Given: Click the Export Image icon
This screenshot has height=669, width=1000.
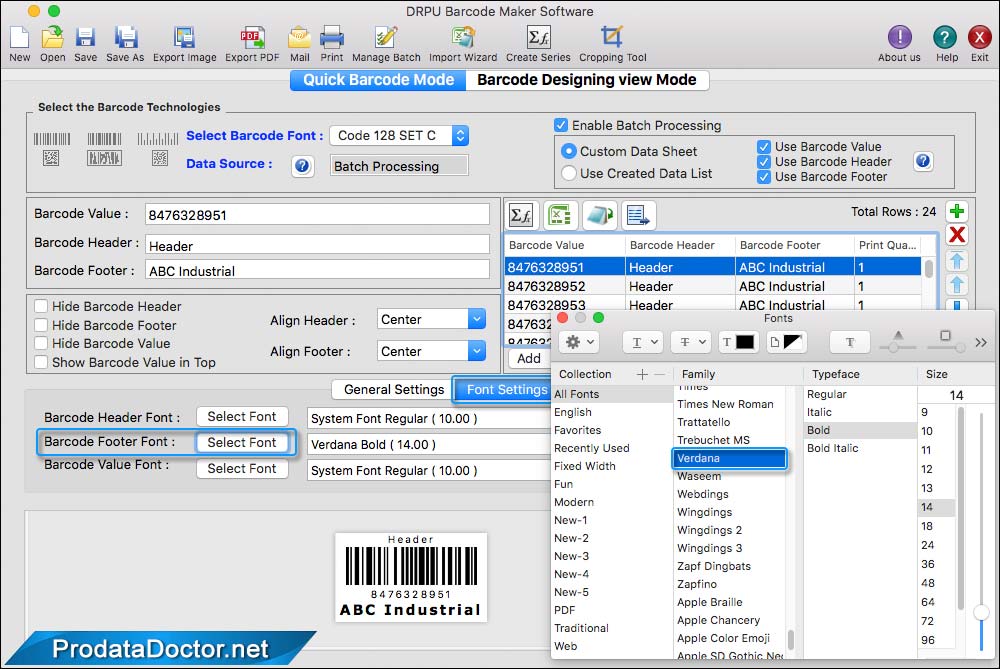Looking at the screenshot, I should tap(184, 38).
